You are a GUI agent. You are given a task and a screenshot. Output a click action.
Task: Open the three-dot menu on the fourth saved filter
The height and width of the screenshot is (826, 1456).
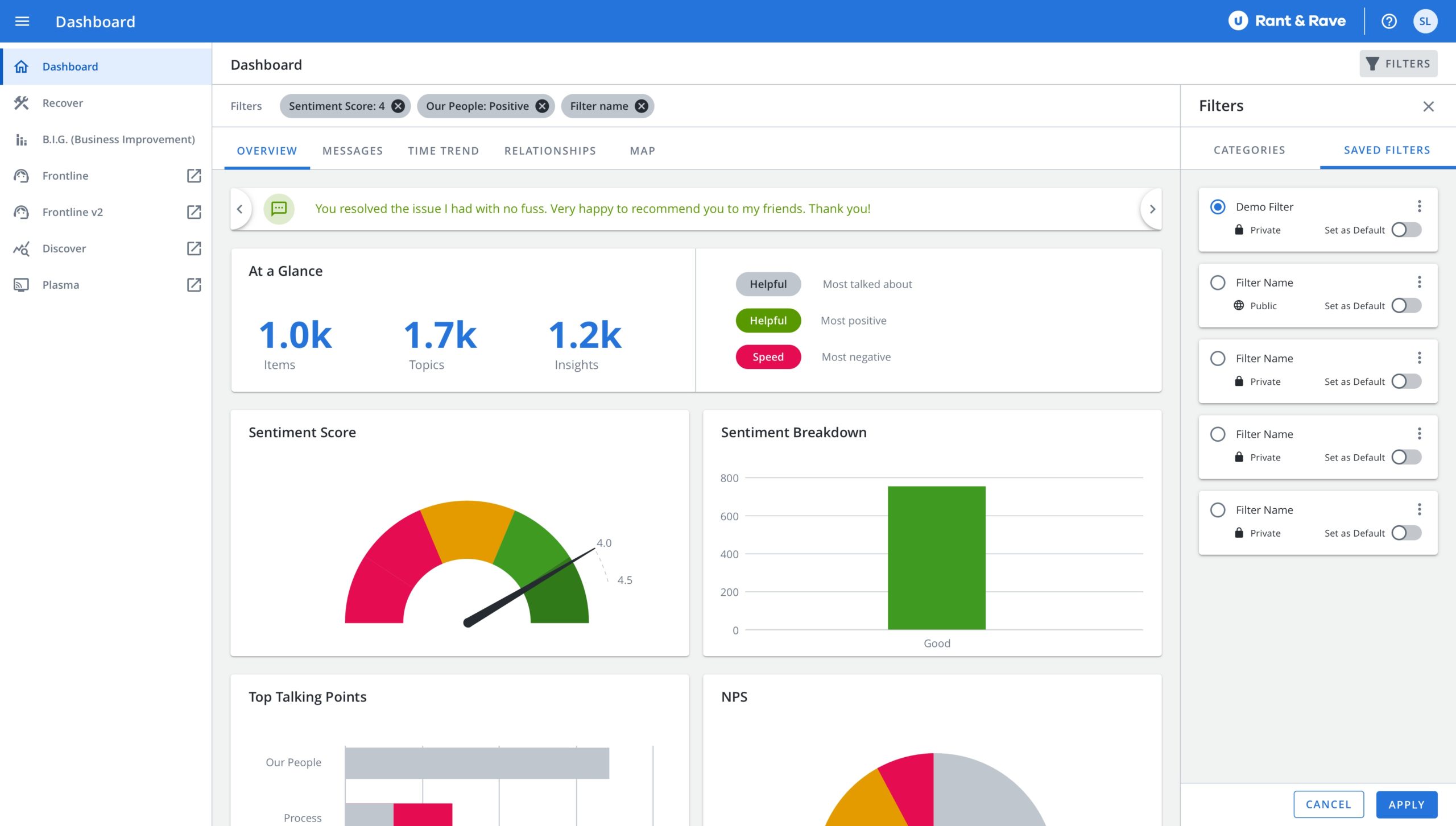pyautogui.click(x=1420, y=434)
